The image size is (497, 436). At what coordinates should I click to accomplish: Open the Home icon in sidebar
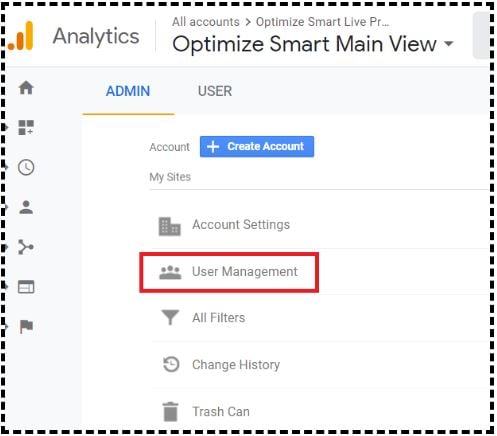tap(26, 88)
